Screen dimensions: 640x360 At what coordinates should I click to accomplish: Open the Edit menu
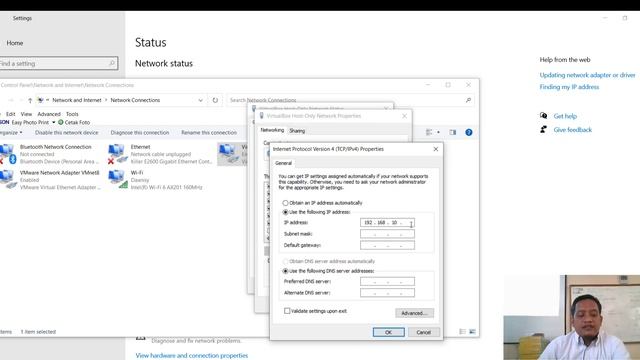coord(11,114)
